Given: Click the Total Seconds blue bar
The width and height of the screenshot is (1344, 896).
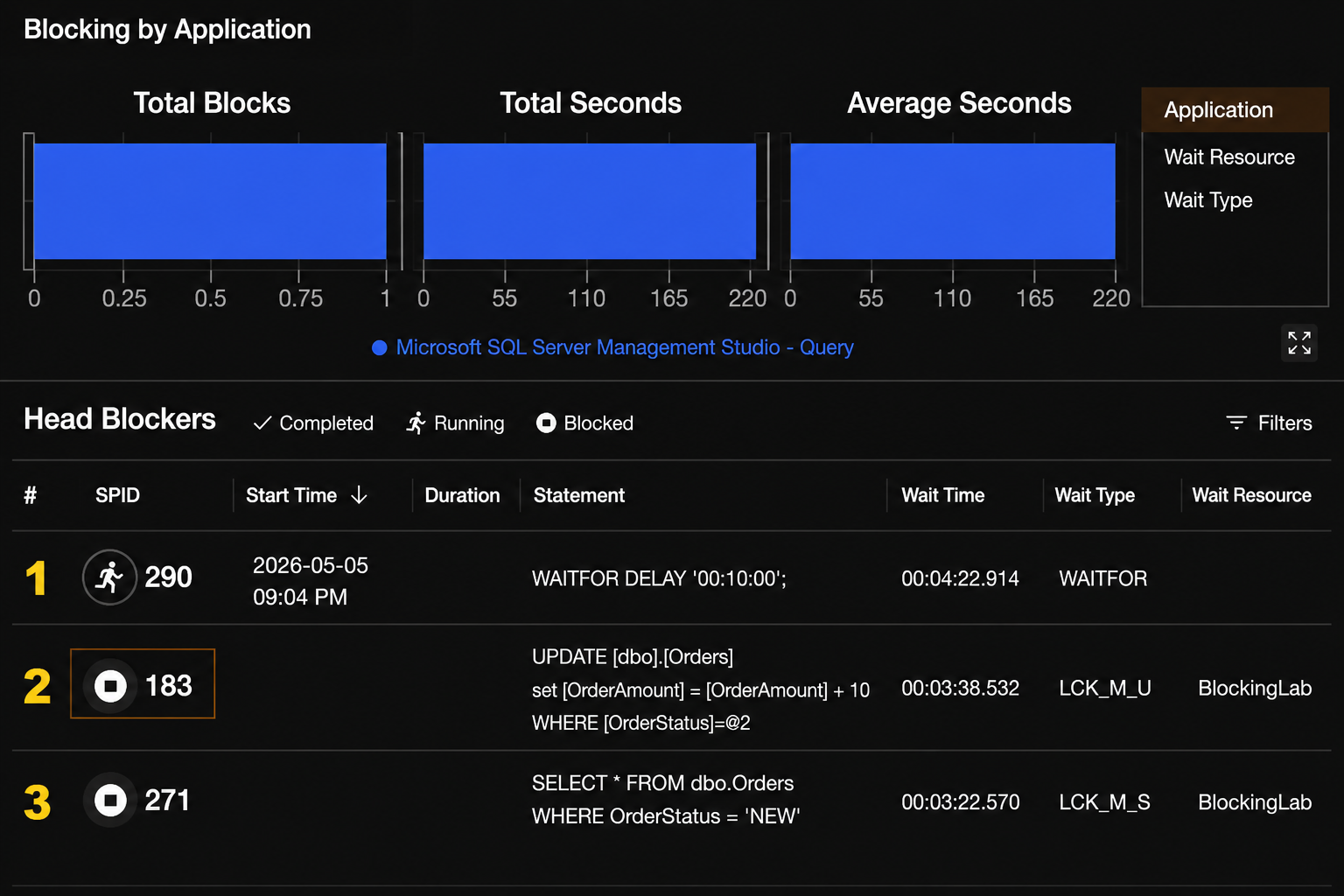Looking at the screenshot, I should [590, 201].
